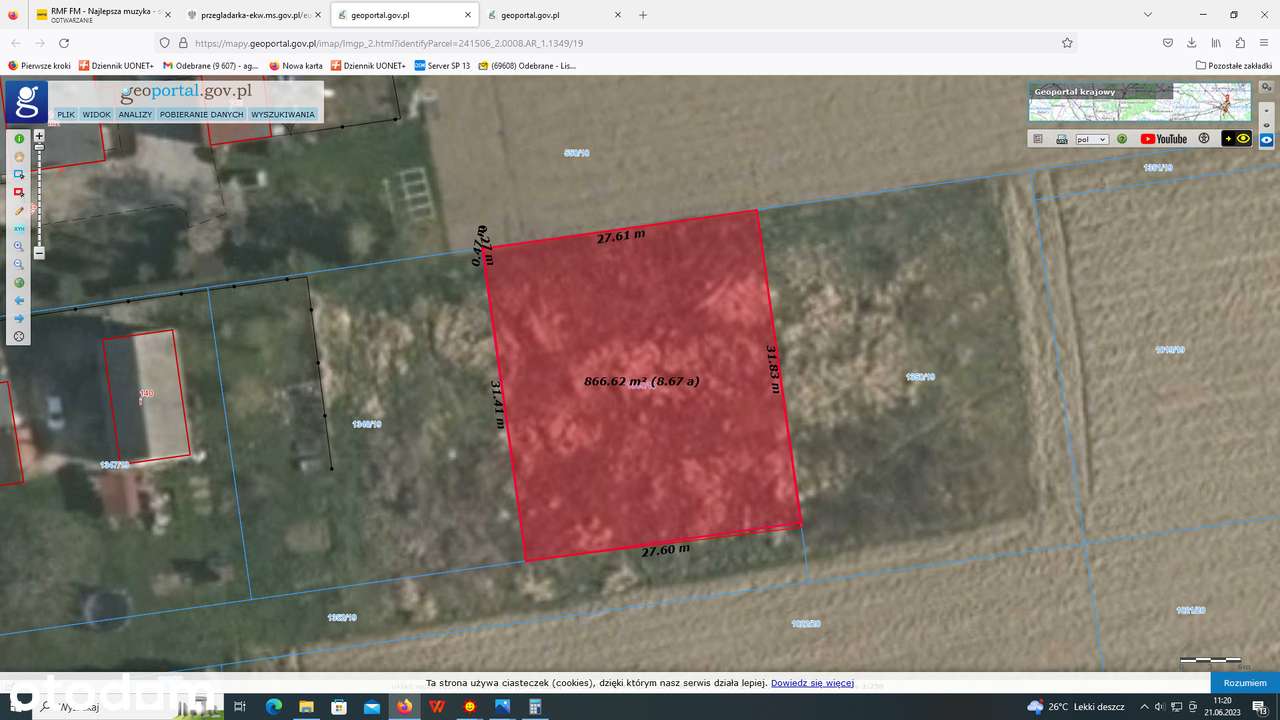Open the Calculator from the taskbar
The height and width of the screenshot is (720, 1280).
click(535, 706)
